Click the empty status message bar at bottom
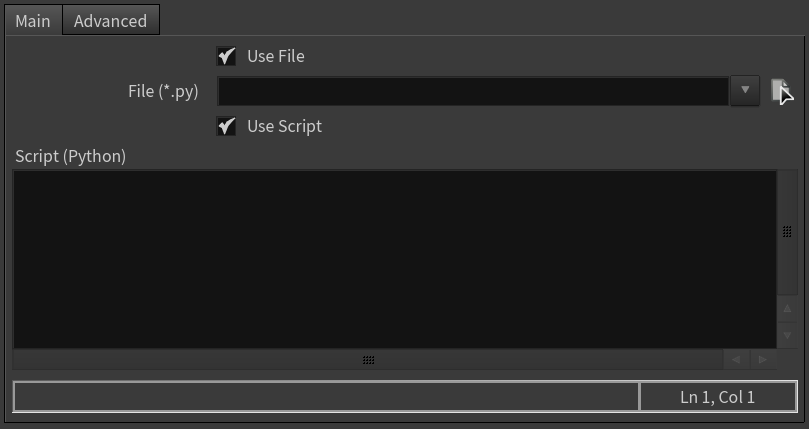 (326, 397)
